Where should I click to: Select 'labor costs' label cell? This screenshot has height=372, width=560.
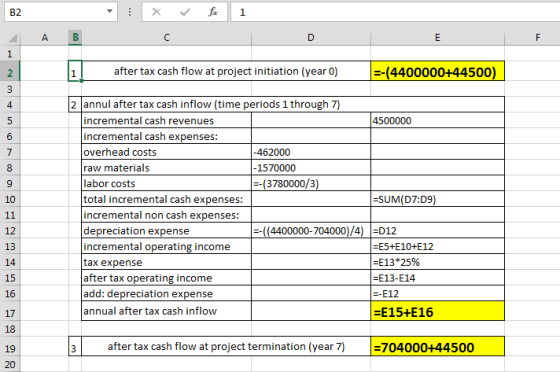click(x=166, y=183)
